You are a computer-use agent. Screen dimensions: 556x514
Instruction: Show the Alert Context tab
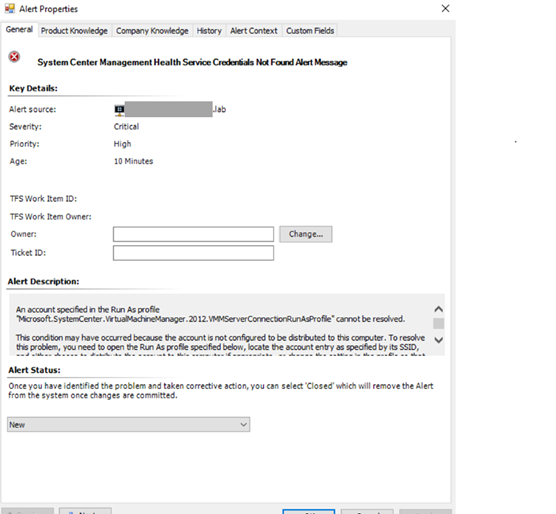(254, 31)
